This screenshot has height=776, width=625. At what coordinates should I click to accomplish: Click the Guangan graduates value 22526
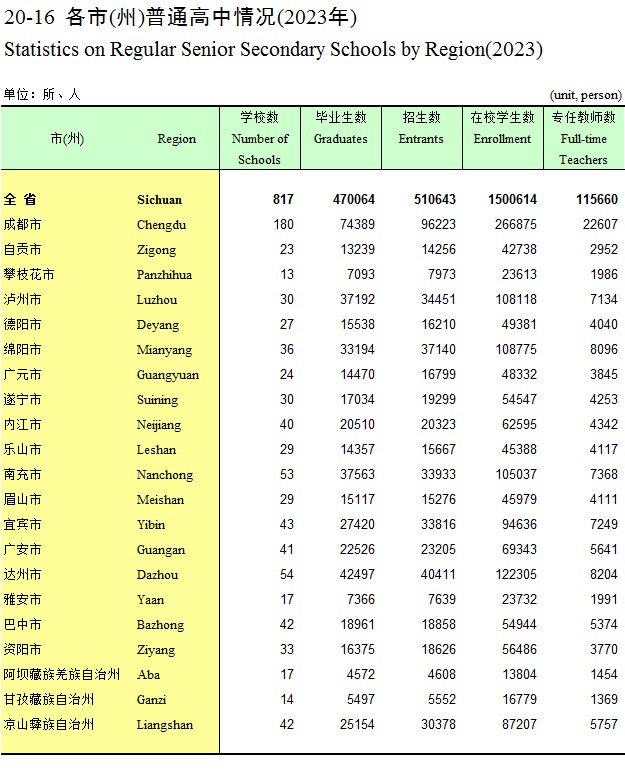pos(357,549)
